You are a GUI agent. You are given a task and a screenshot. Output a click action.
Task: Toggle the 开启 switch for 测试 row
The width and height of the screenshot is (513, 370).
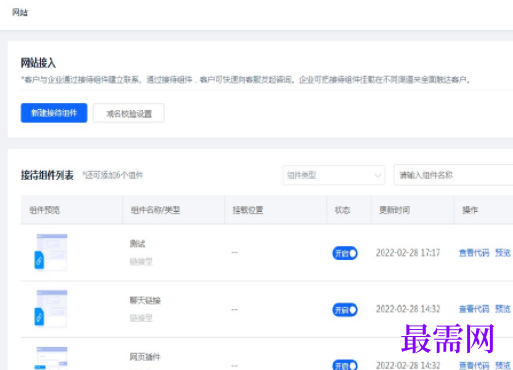pos(345,253)
